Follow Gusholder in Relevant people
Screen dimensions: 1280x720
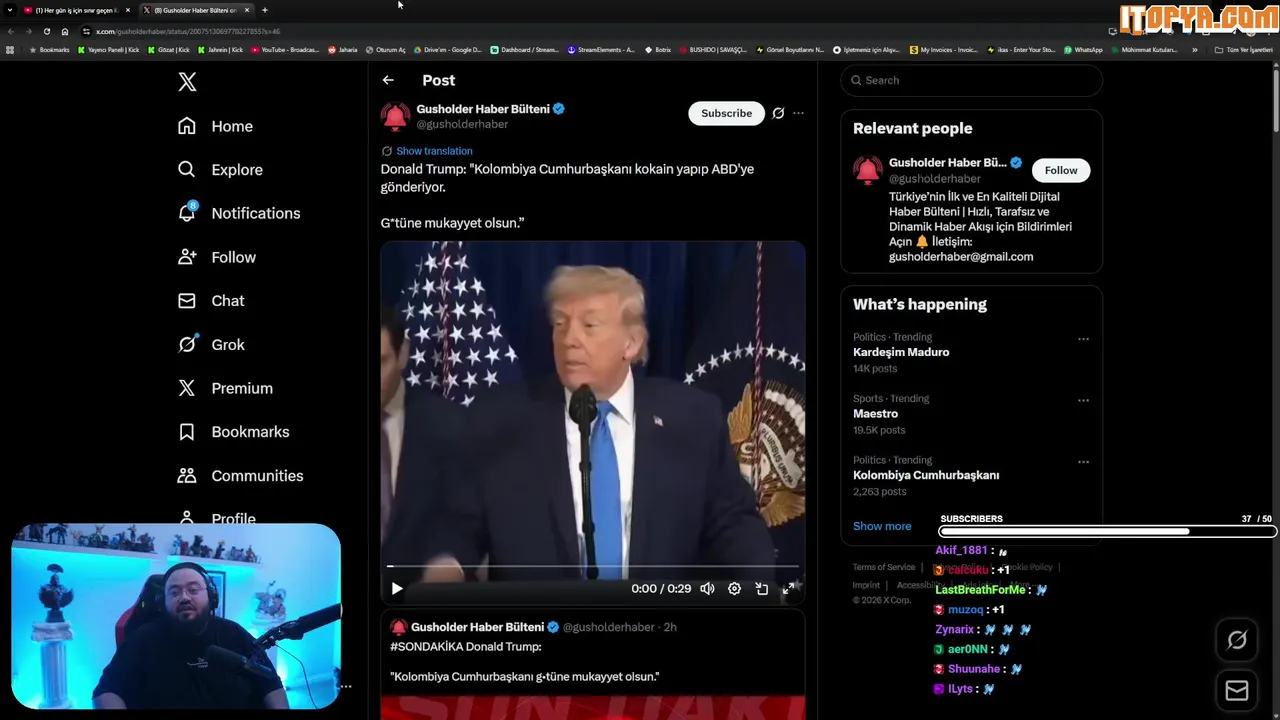click(1061, 170)
